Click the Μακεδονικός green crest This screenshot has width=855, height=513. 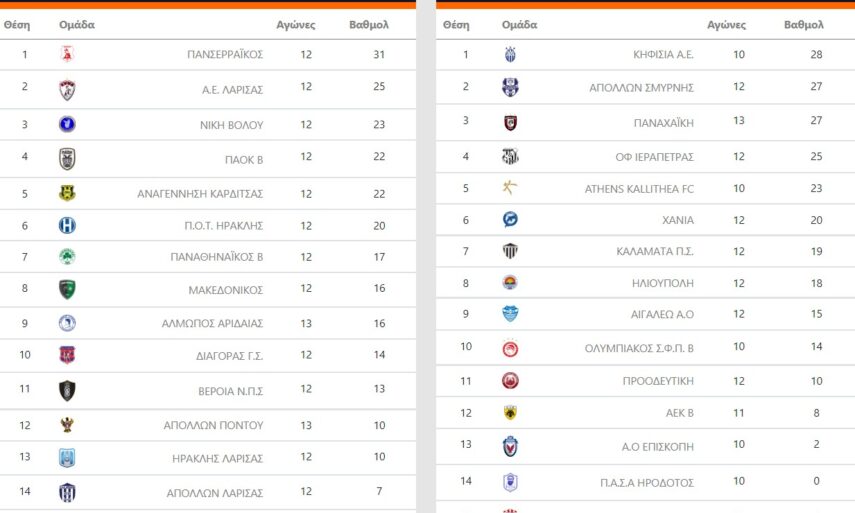pos(67,290)
